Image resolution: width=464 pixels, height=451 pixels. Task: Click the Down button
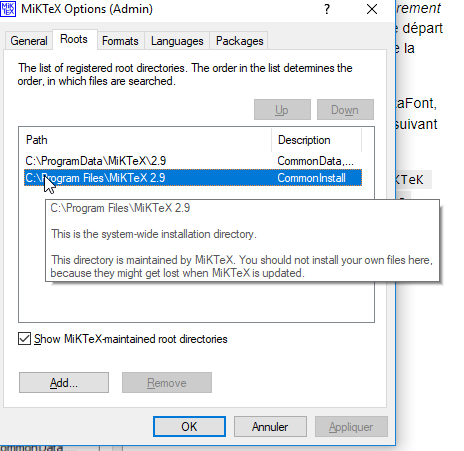345,110
